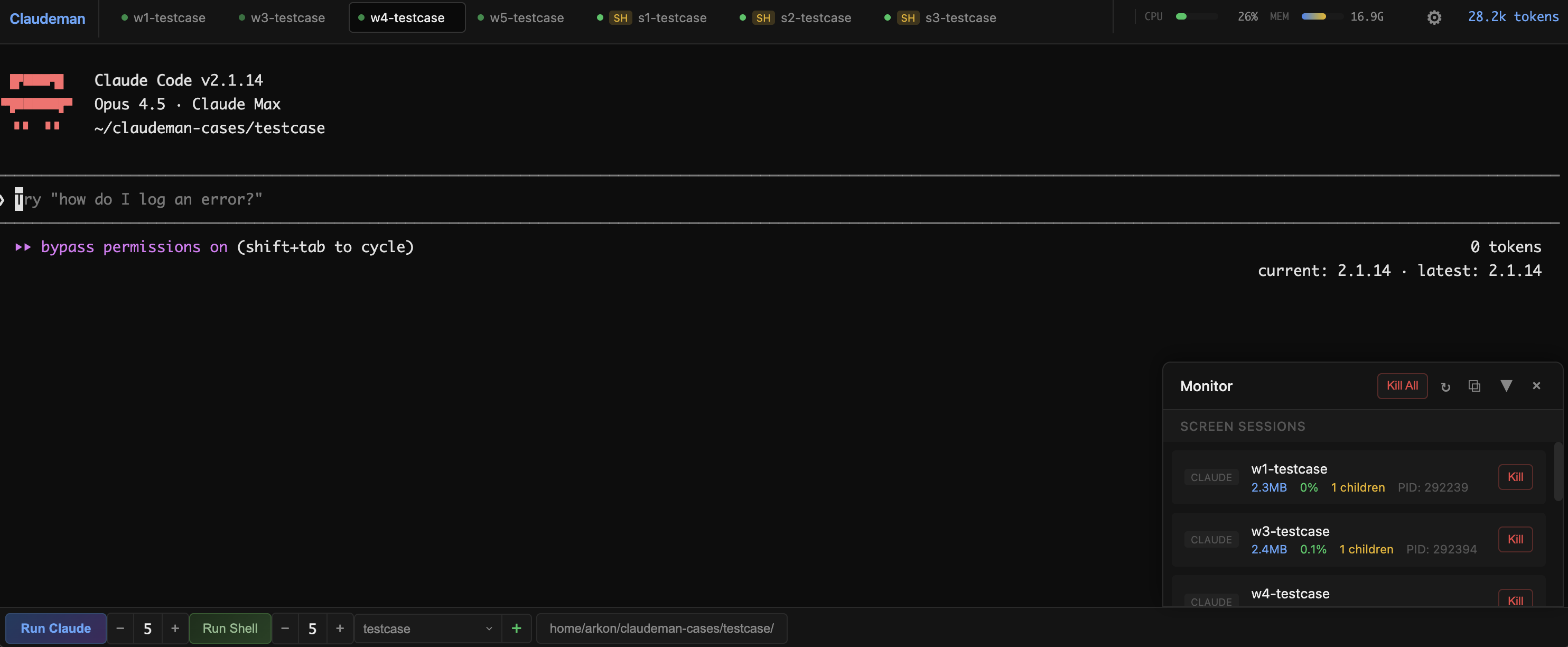Open the s3-testcase shell tab
1568x647 pixels.
[x=940, y=17]
